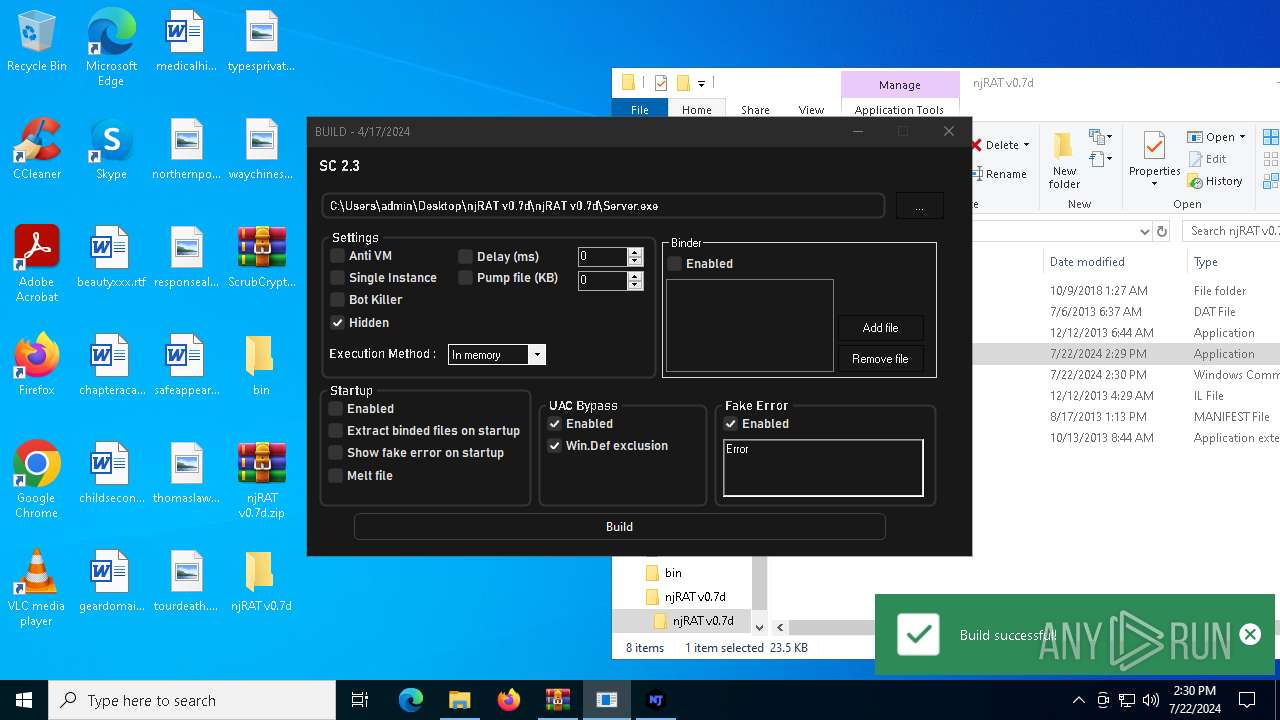Expand the Delete dropdown arrow in Explorer

point(1026,146)
